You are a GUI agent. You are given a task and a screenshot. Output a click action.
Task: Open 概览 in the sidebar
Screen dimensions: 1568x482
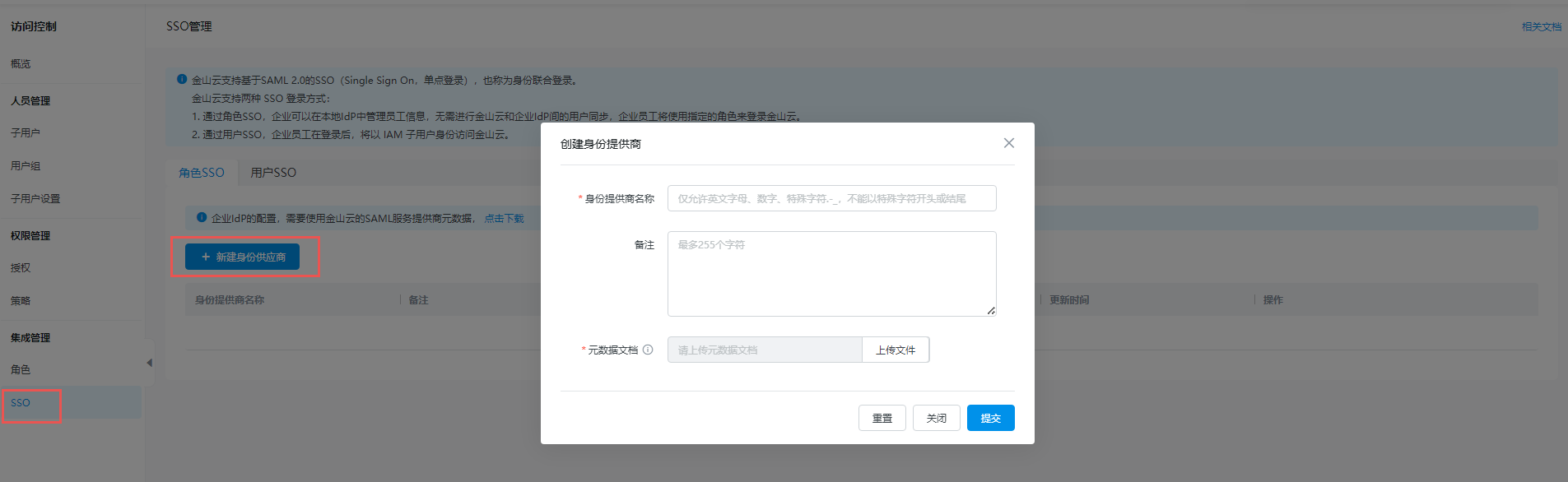pyautogui.click(x=21, y=64)
